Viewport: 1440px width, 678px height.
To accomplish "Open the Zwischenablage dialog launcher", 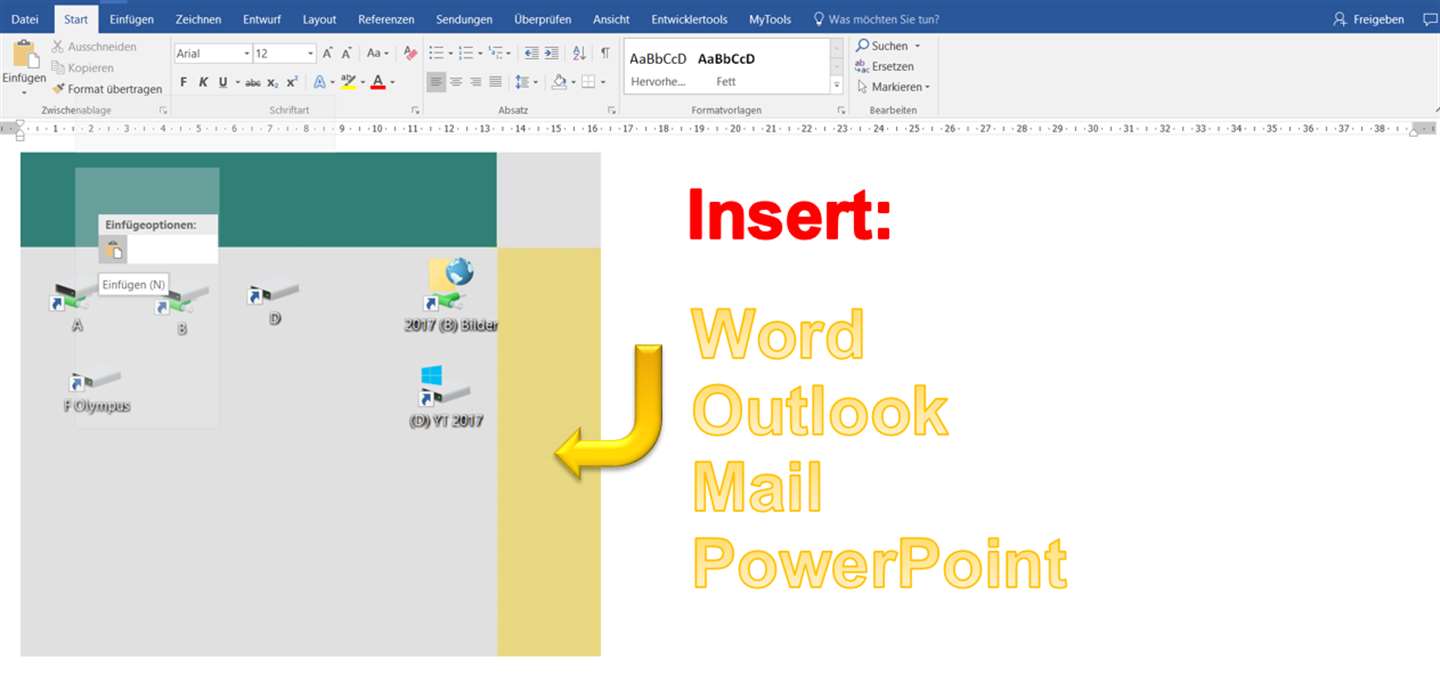I will point(163,110).
